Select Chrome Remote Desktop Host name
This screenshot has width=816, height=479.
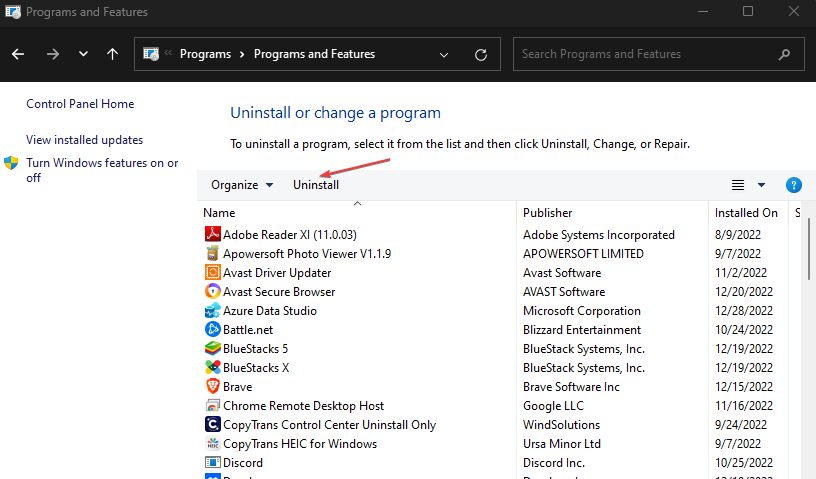(x=303, y=406)
